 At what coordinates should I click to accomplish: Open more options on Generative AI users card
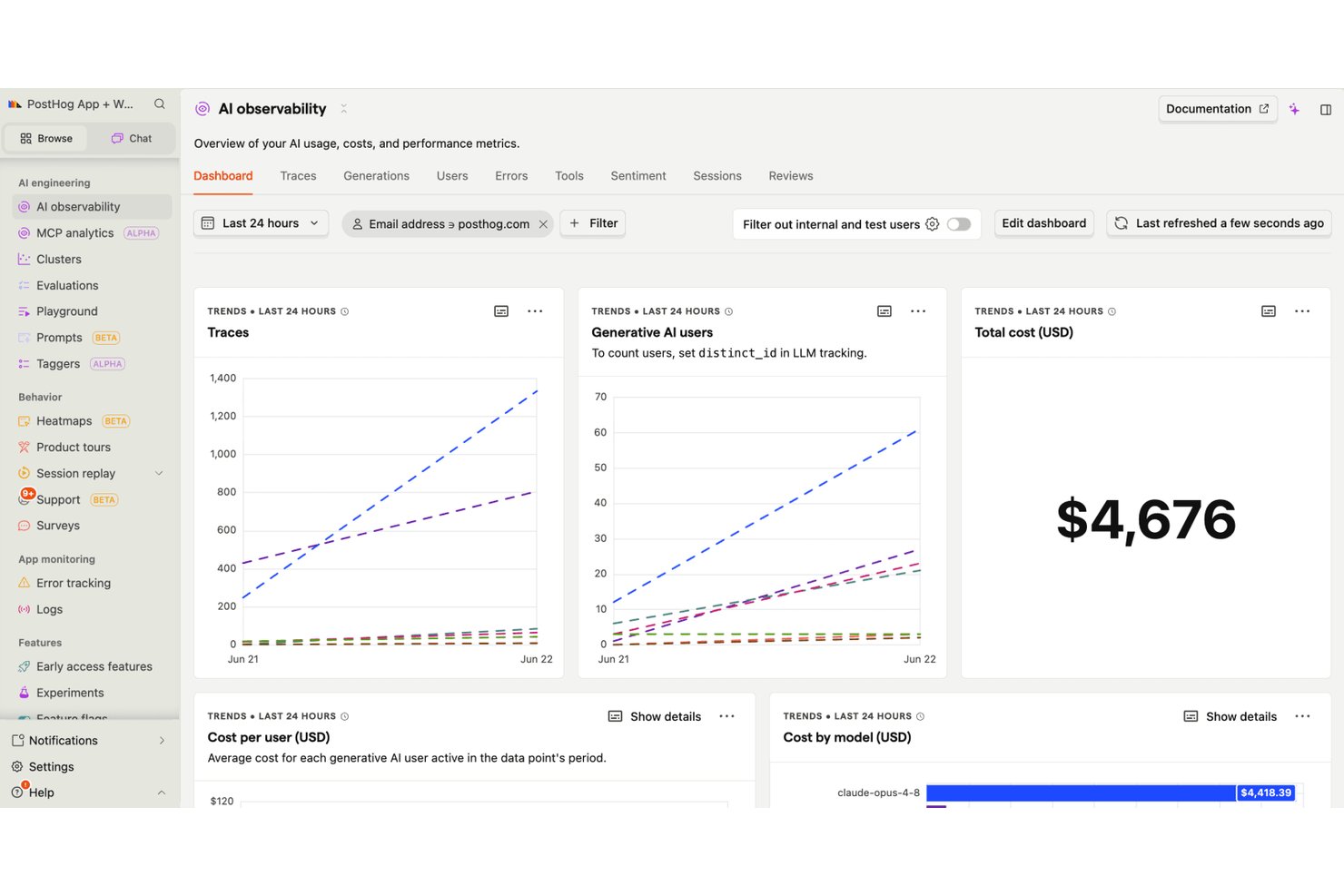918,311
